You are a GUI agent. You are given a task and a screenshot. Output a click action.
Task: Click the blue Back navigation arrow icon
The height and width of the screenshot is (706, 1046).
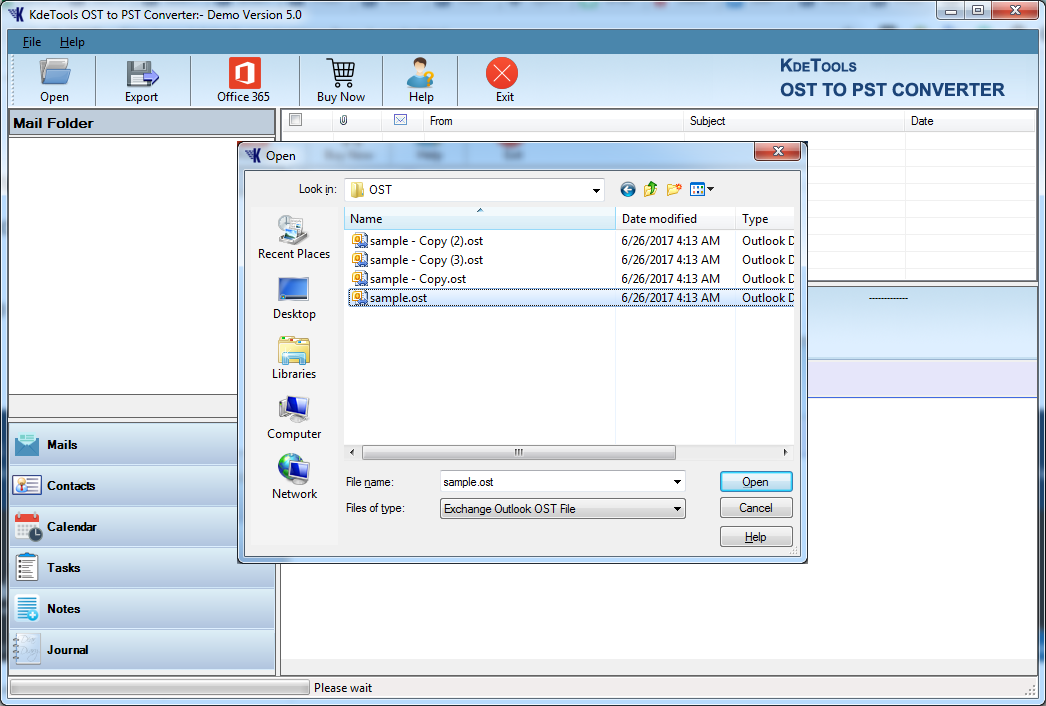click(628, 190)
